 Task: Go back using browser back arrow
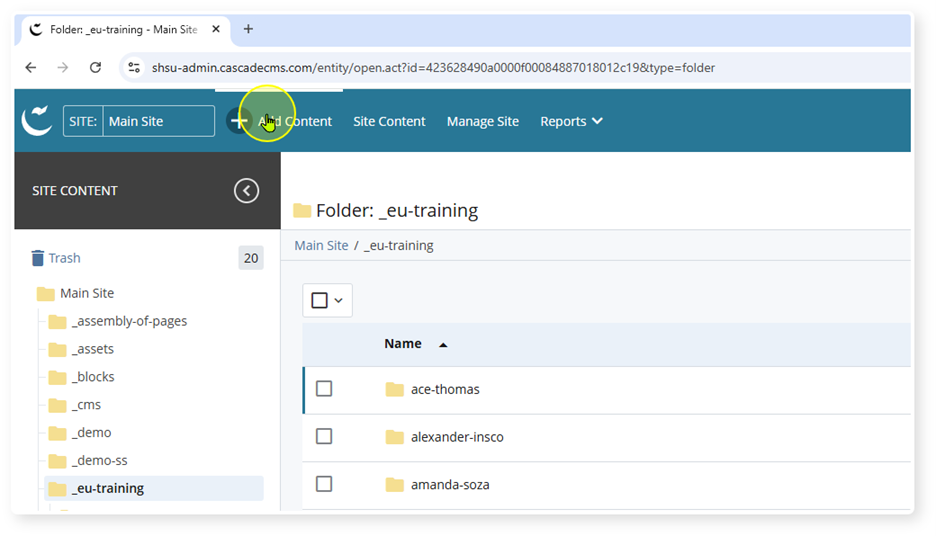tap(31, 68)
